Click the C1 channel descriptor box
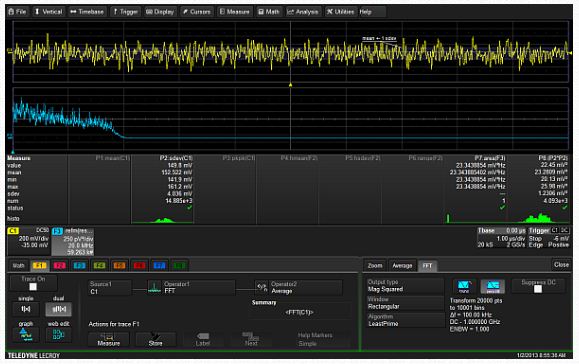579x364 pixels. click(x=28, y=241)
